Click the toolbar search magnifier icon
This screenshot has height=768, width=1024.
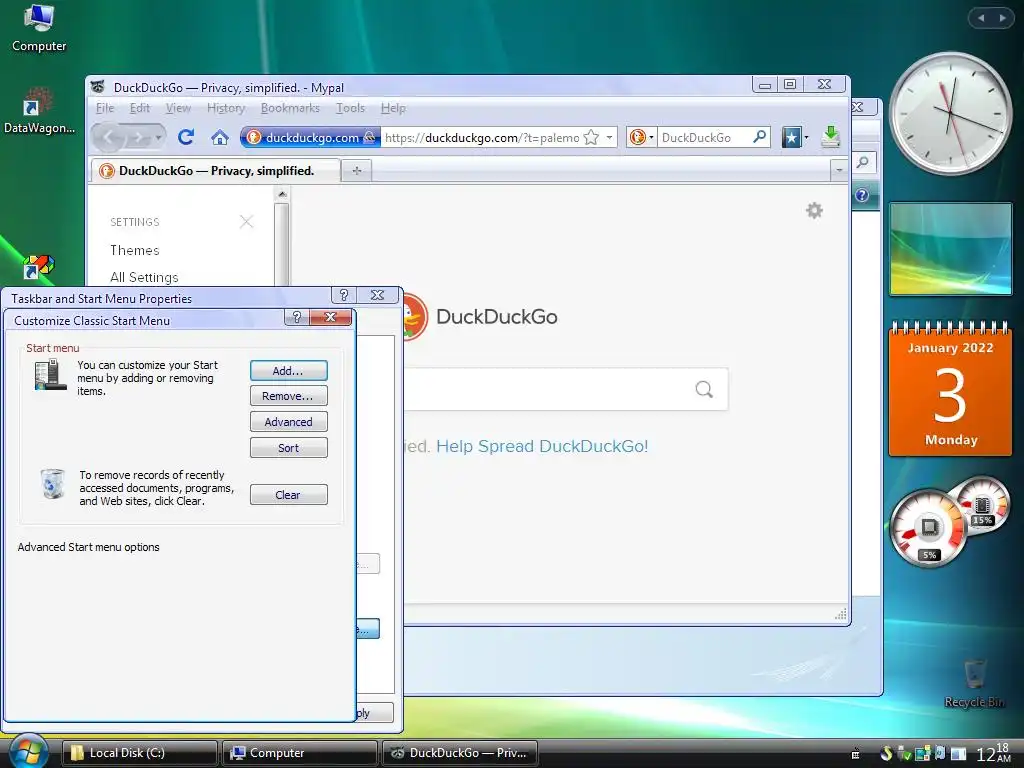(760, 136)
